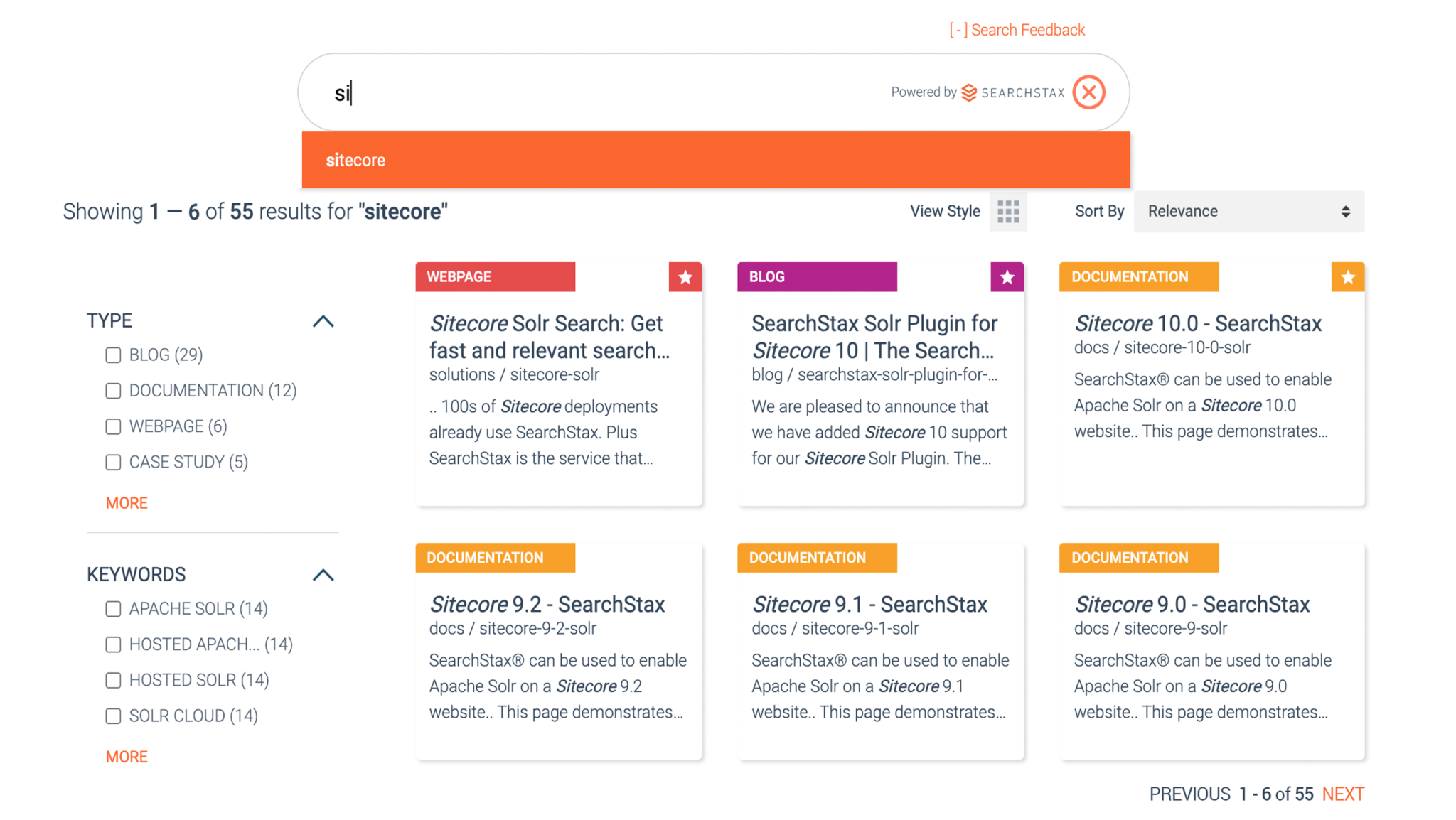Star the SearchStax Solr Plugin blog result
Image resolution: width=1456 pixels, height=820 pixels.
[1007, 277]
